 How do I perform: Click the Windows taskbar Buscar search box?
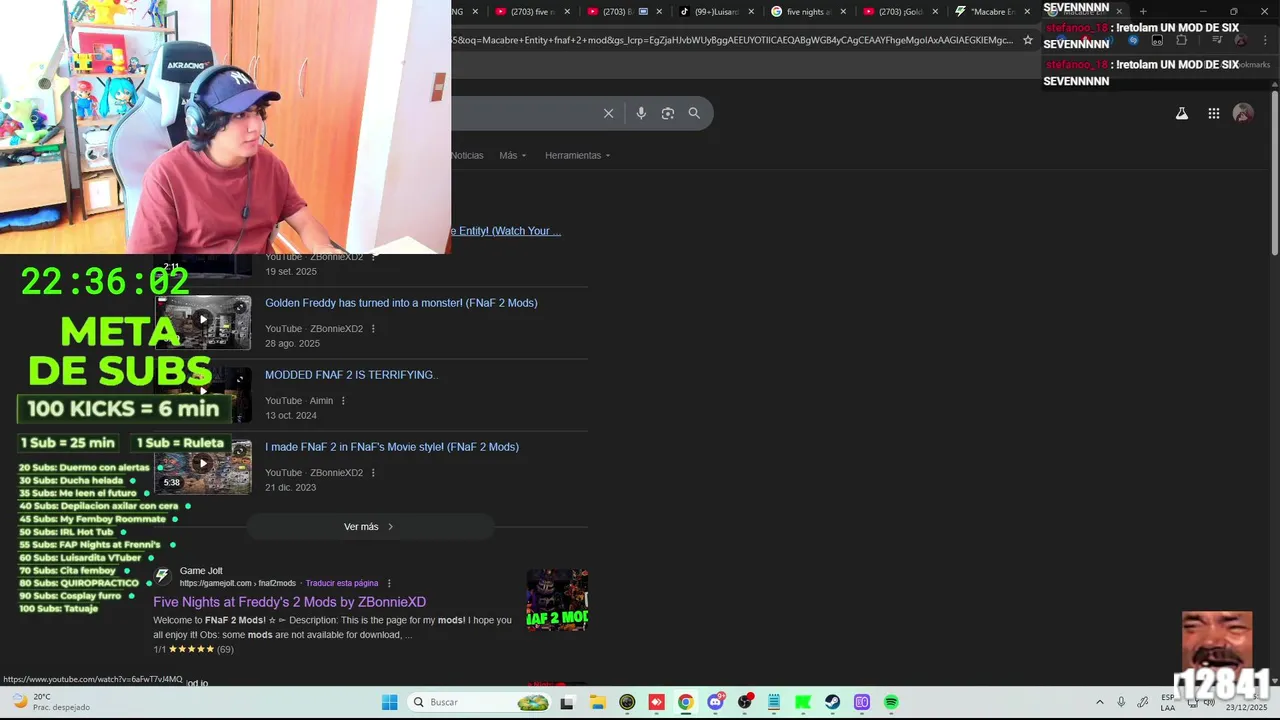(x=480, y=702)
